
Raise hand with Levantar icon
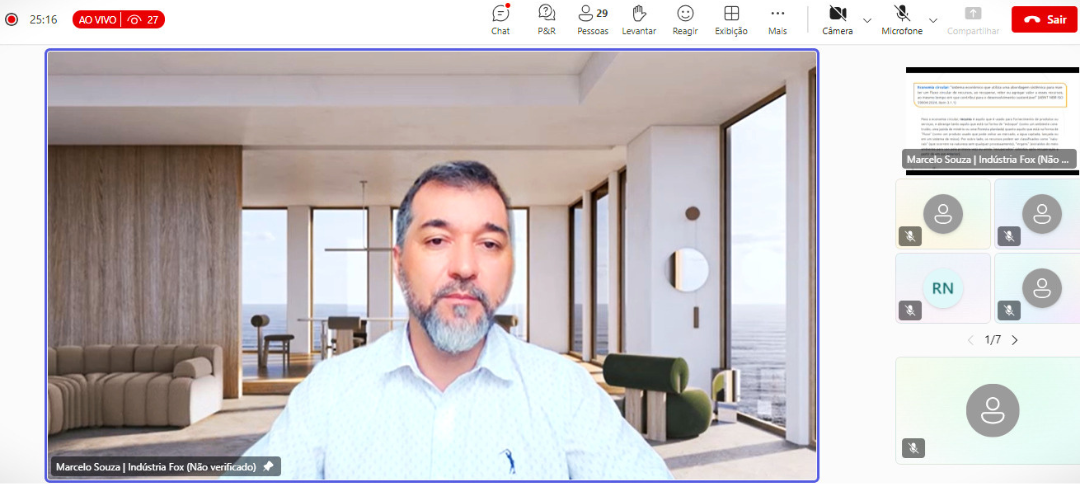639,19
